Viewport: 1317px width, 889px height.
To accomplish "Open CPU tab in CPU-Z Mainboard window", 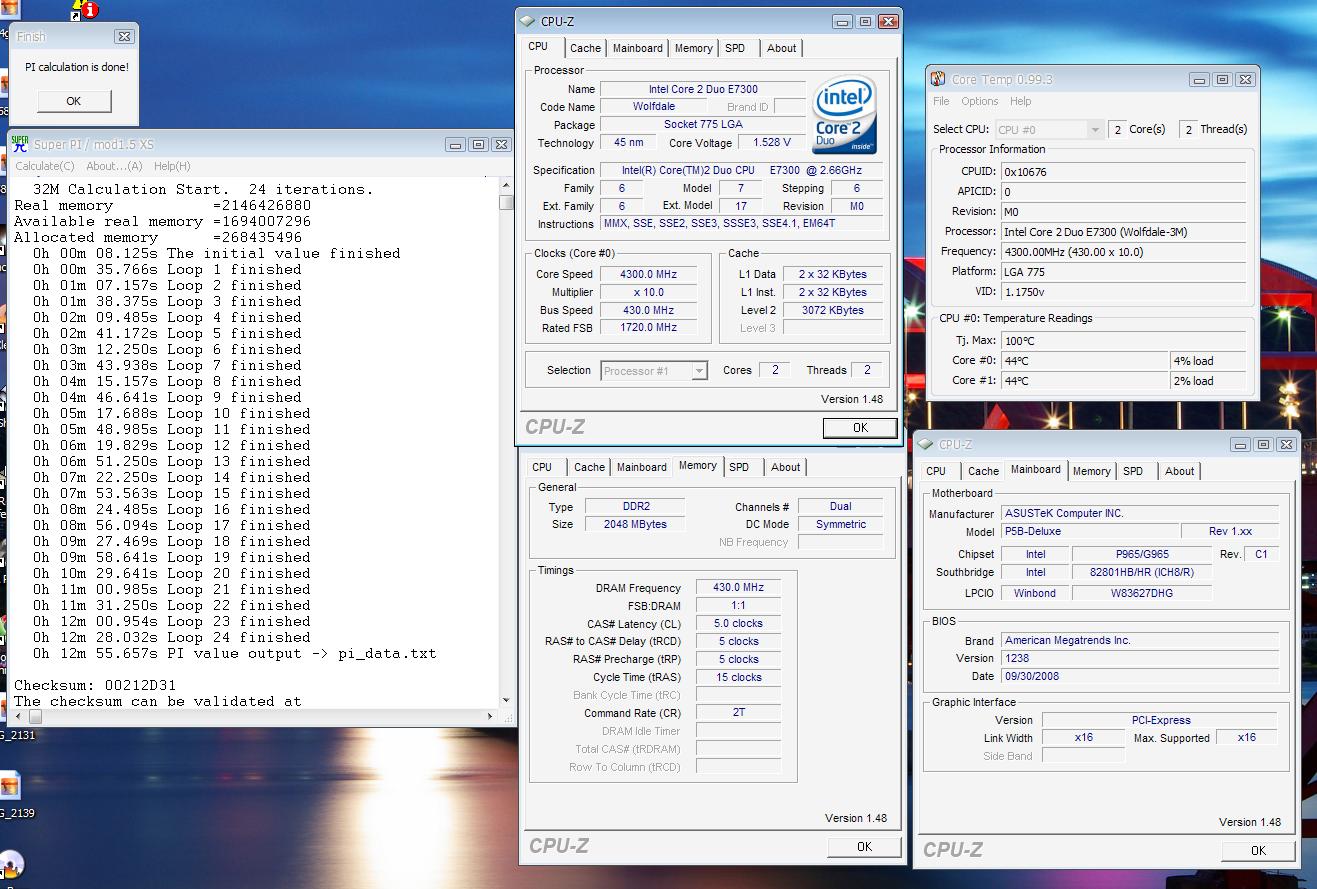I will coord(936,471).
